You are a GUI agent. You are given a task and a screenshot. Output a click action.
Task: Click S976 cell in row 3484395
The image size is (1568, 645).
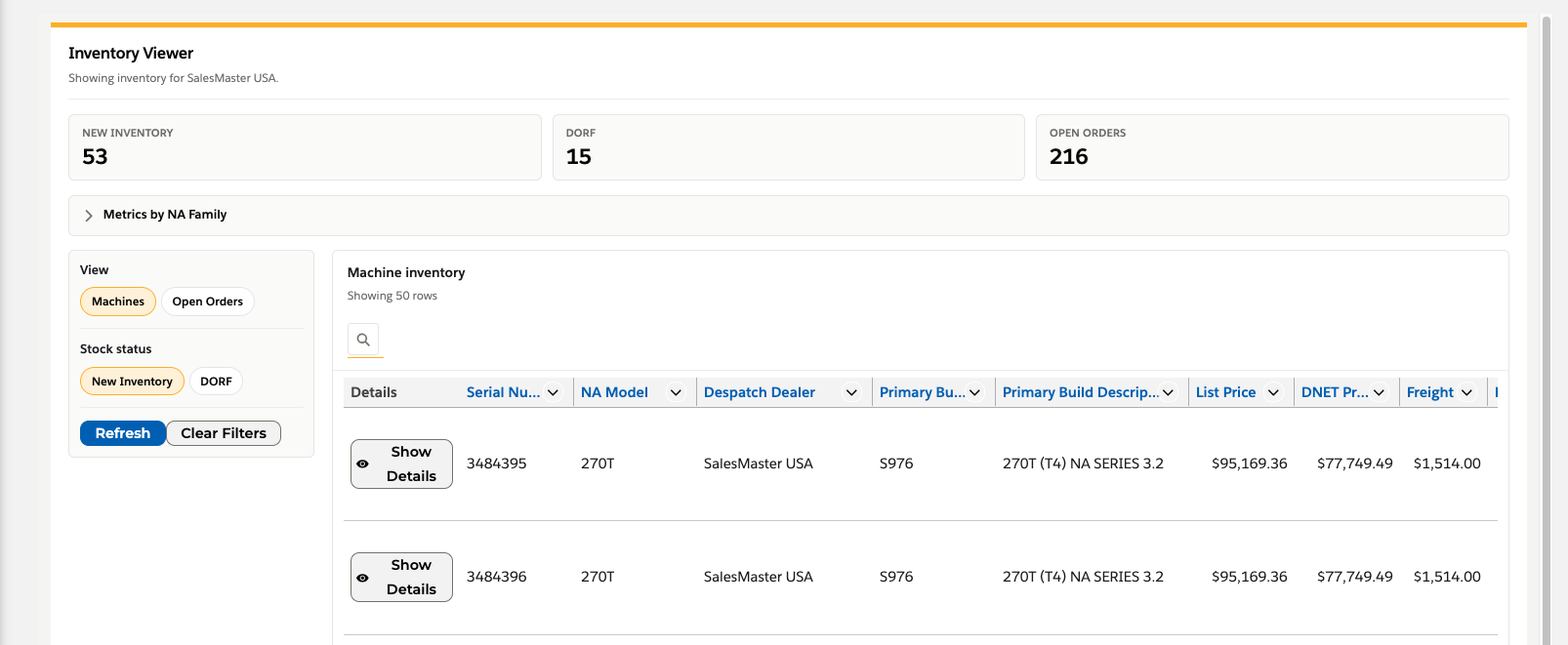pyautogui.click(x=896, y=464)
